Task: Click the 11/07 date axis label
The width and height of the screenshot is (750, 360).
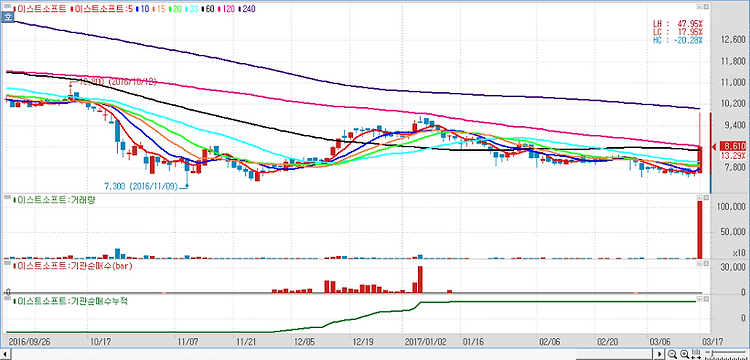Action: pyautogui.click(x=188, y=341)
